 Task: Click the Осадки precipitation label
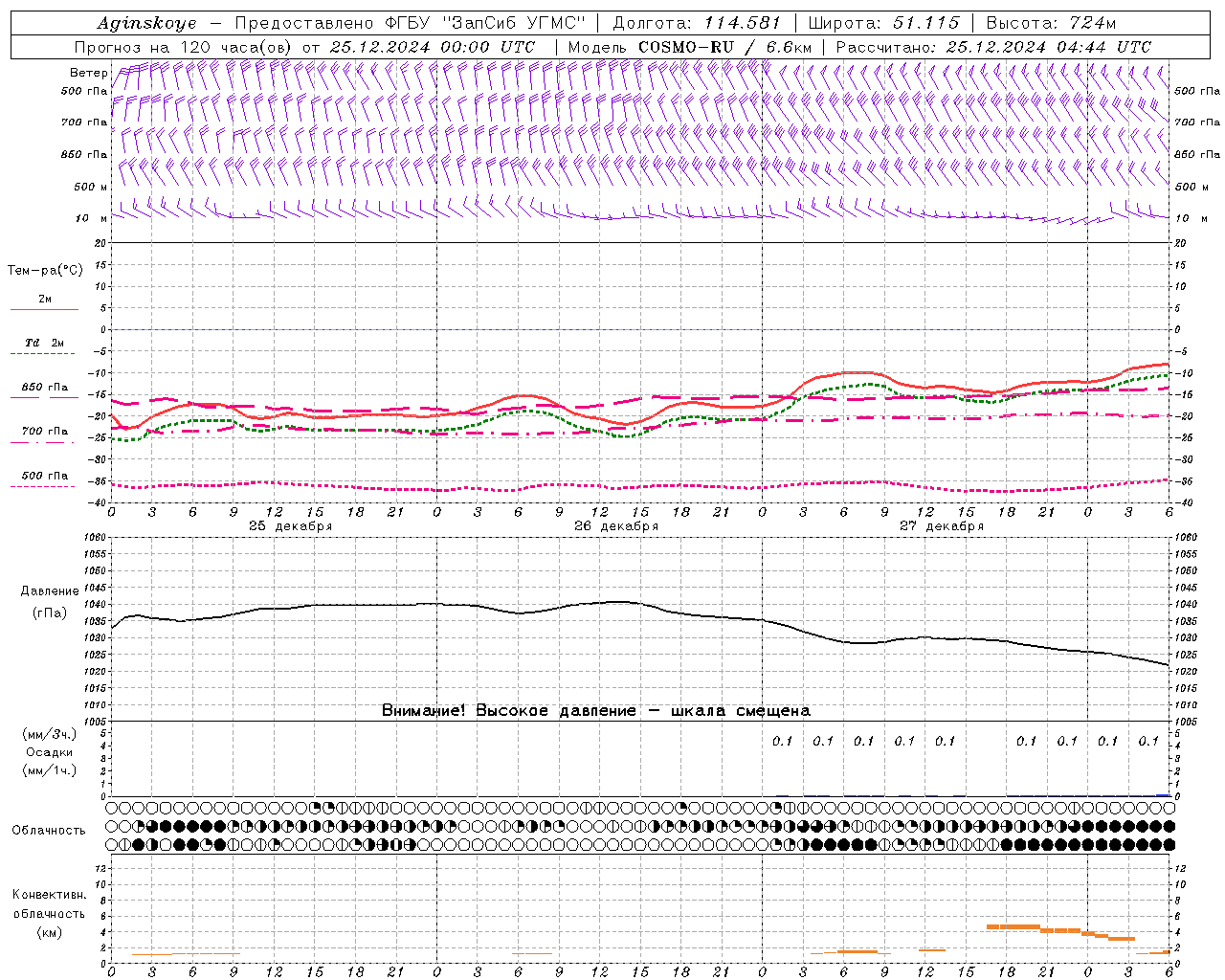point(50,752)
